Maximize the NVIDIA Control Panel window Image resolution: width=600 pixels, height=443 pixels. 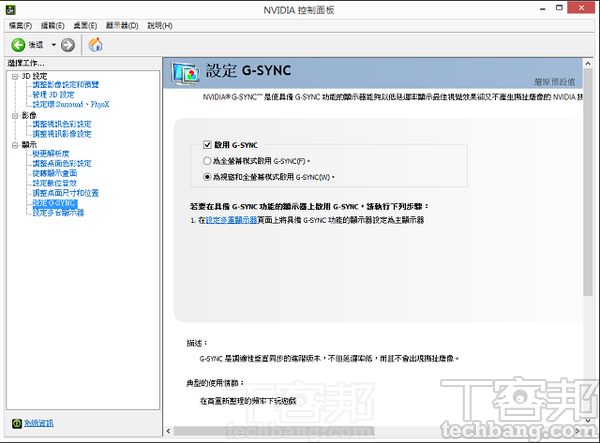click(559, 8)
